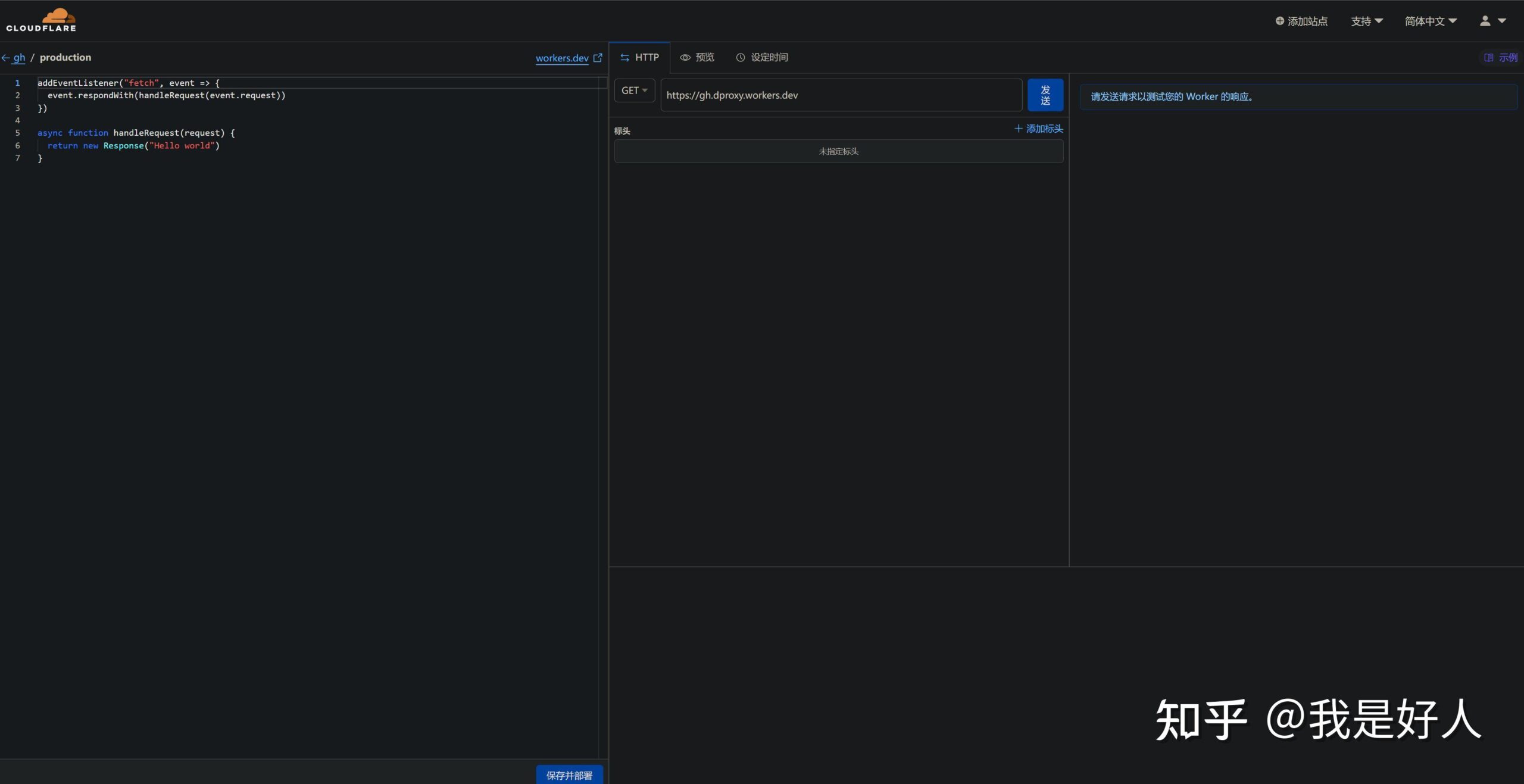Open the 简体中文 language dropdown
Image resolution: width=1524 pixels, height=784 pixels.
[1431, 21]
